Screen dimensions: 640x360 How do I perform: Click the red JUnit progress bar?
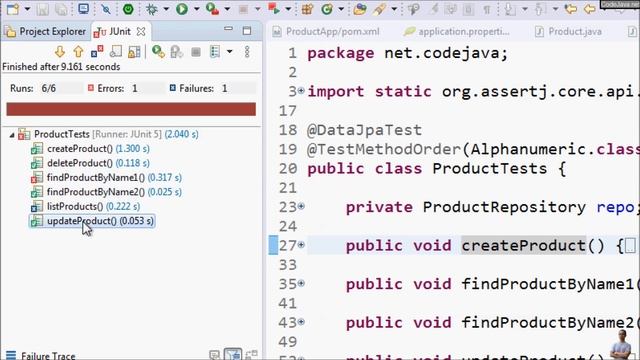coord(131,109)
